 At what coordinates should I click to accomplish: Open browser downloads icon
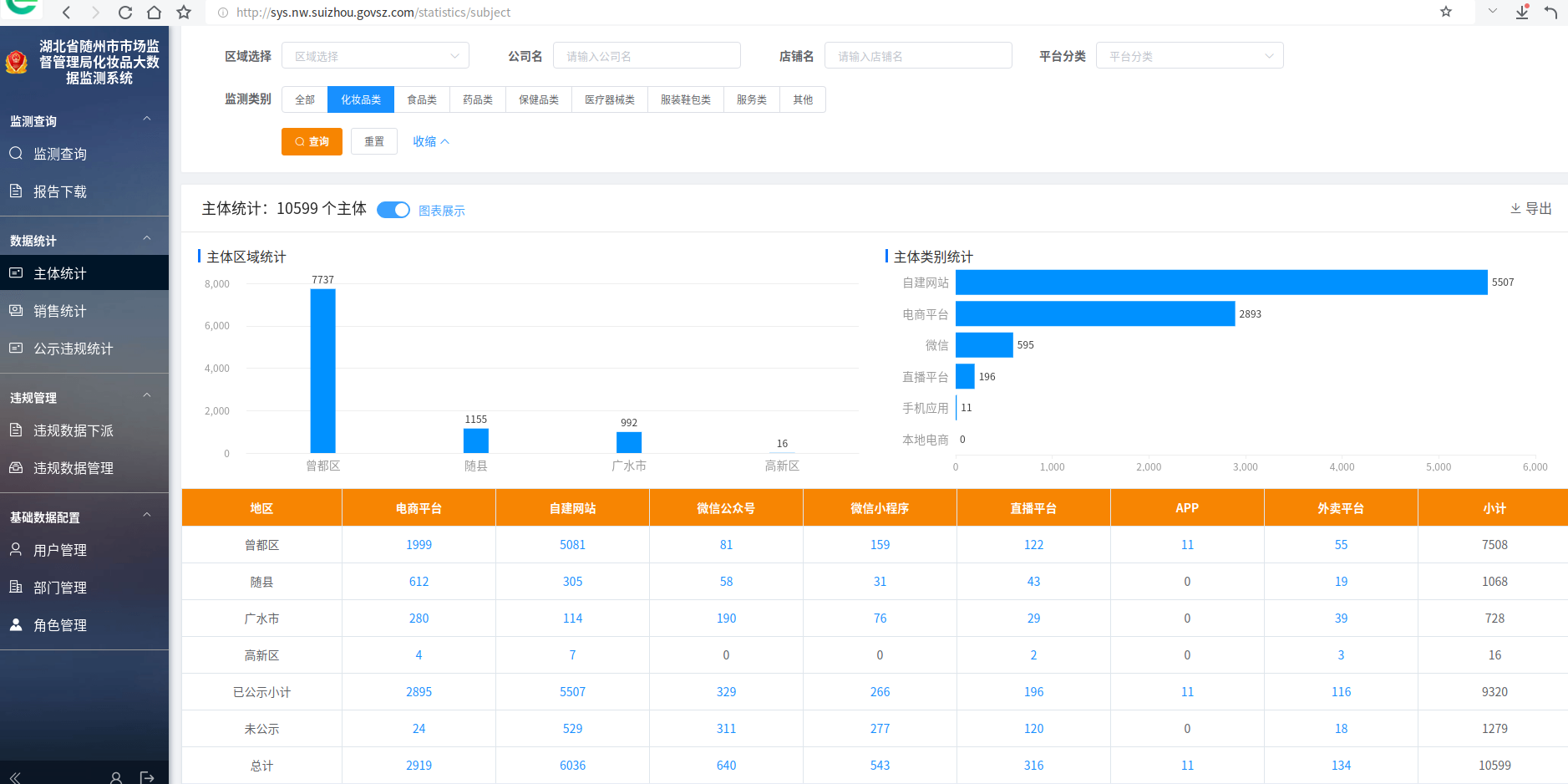pyautogui.click(x=1522, y=13)
